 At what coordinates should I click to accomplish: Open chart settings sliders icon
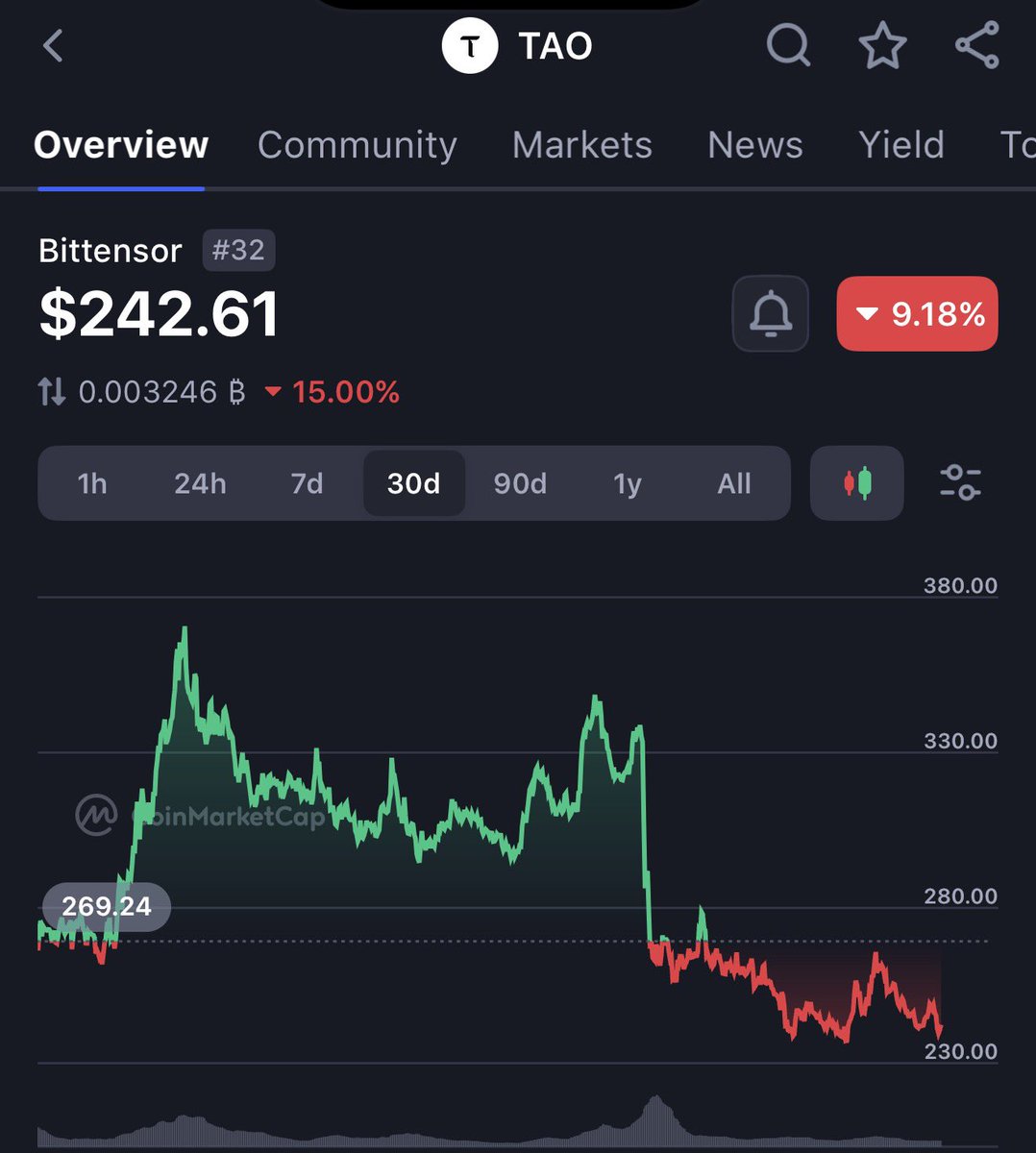pyautogui.click(x=960, y=482)
